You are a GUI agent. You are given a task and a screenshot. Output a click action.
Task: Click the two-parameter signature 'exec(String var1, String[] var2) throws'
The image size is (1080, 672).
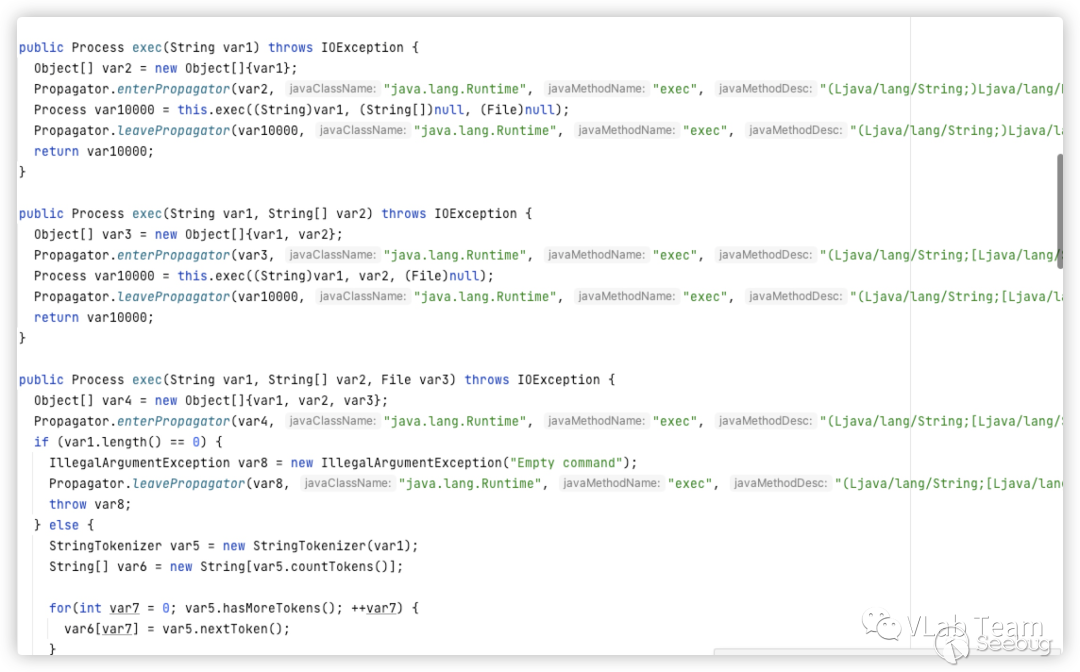pos(279,213)
